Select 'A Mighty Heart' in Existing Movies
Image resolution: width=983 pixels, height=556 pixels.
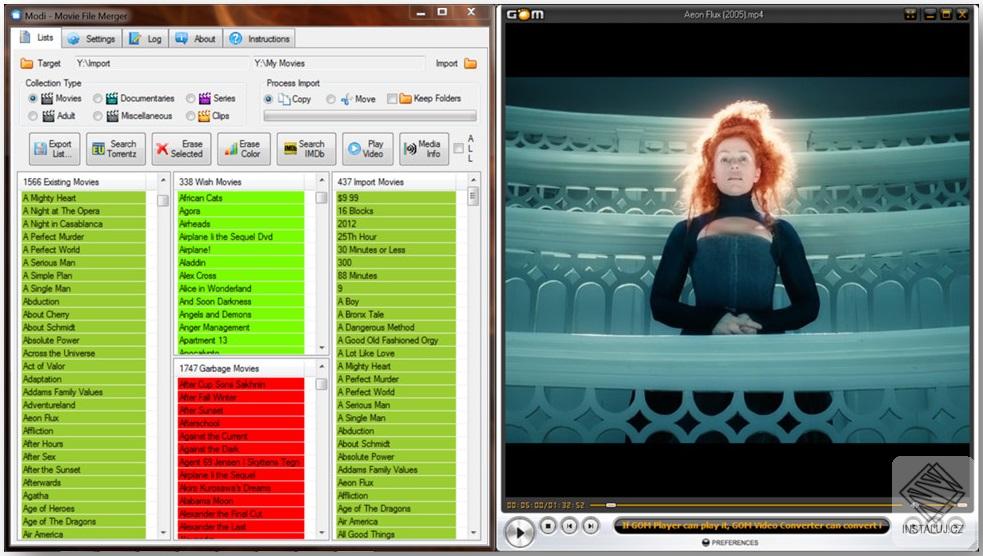(83, 198)
